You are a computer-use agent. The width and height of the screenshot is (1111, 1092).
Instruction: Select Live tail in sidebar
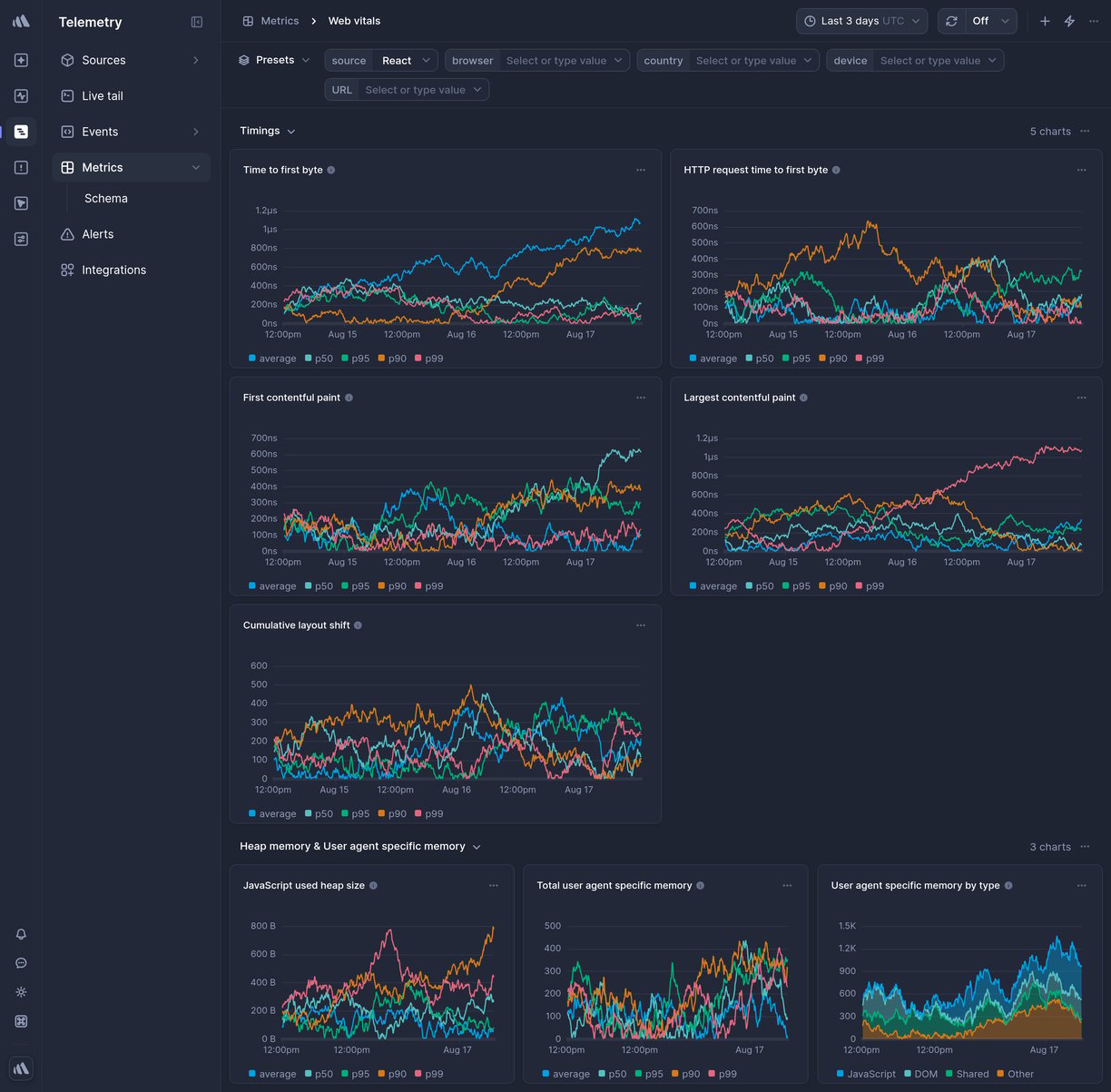(132, 95)
